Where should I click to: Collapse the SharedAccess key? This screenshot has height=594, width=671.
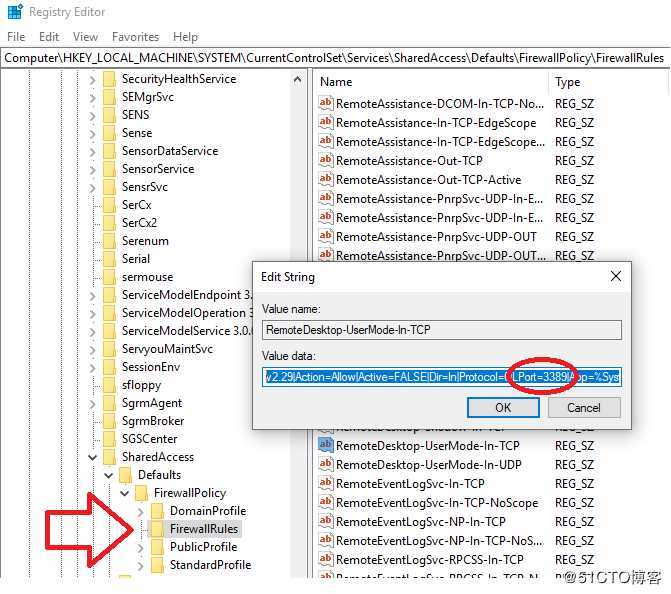92,457
